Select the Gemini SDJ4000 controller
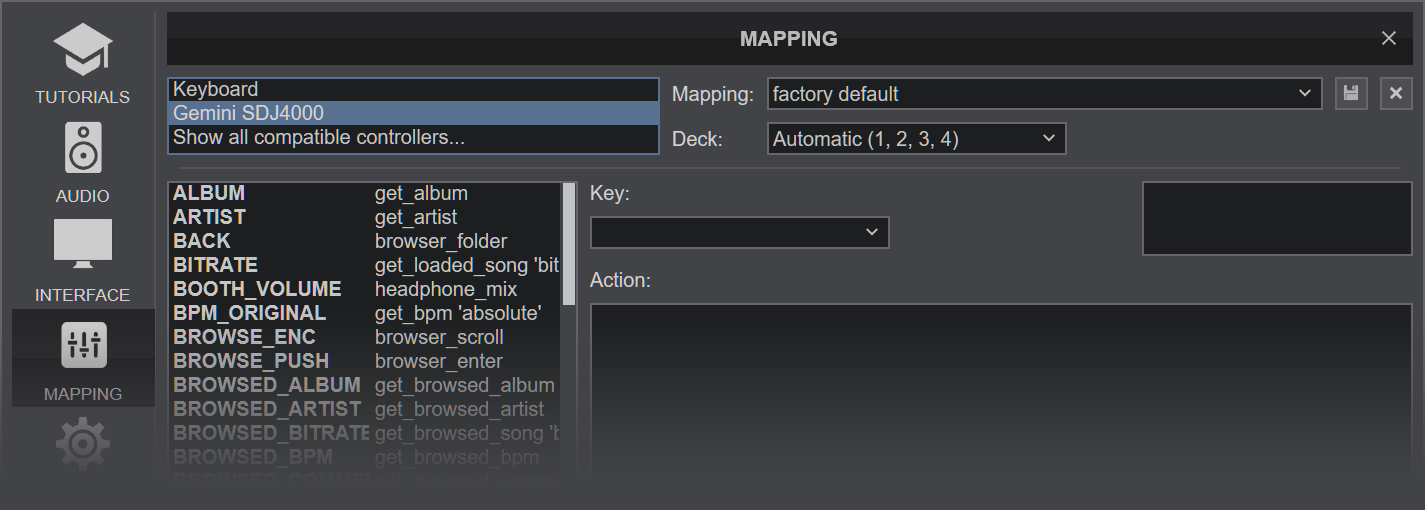The height and width of the screenshot is (510, 1425). click(412, 113)
